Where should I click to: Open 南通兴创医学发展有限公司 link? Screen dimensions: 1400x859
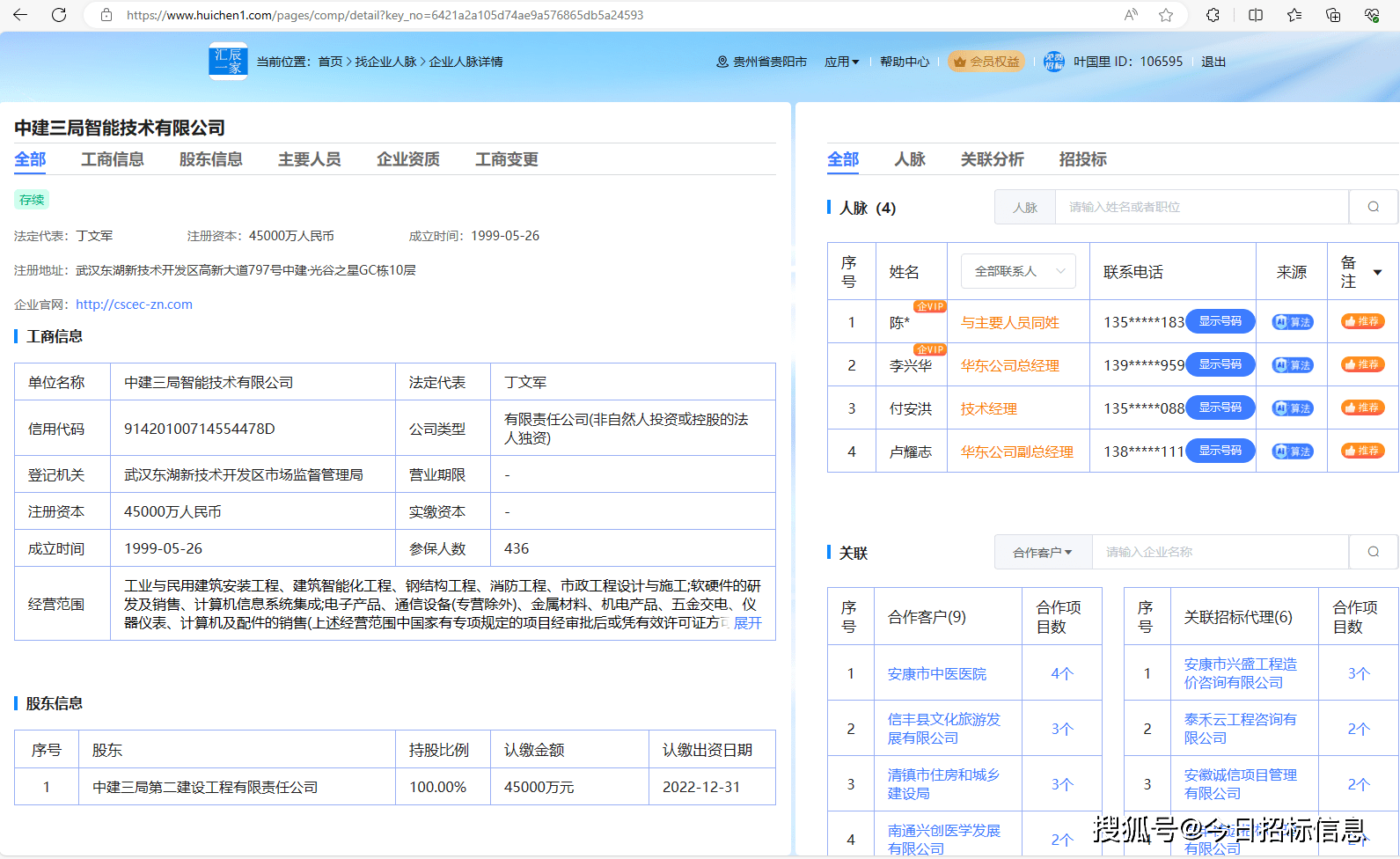944,840
